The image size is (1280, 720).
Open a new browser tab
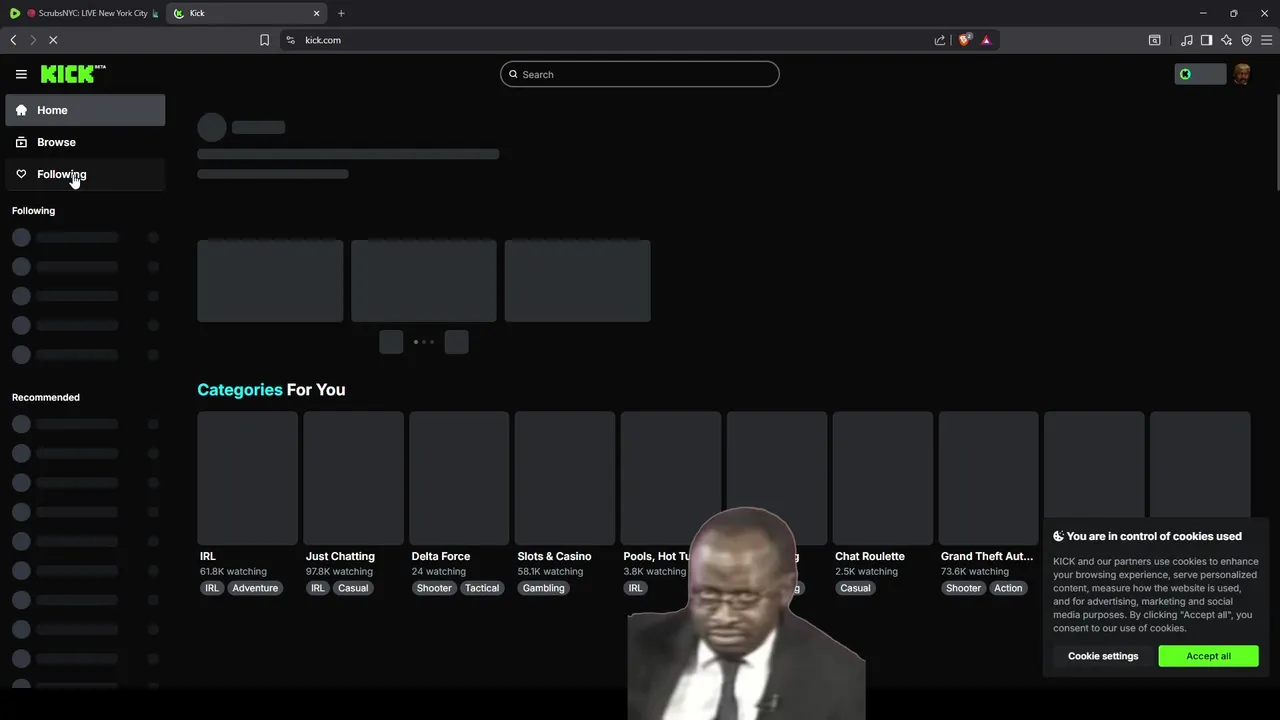(x=341, y=13)
